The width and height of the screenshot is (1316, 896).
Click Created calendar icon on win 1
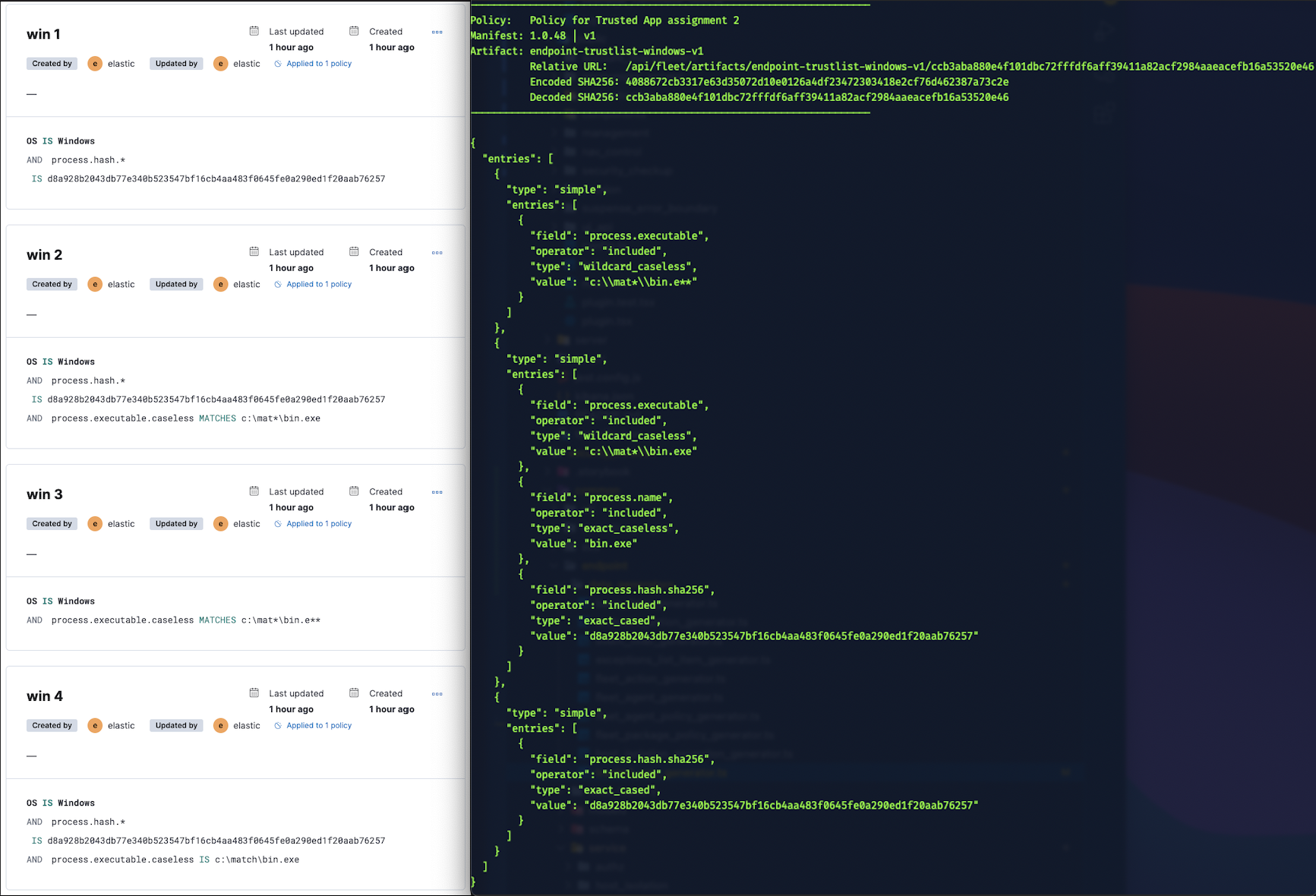(x=354, y=31)
